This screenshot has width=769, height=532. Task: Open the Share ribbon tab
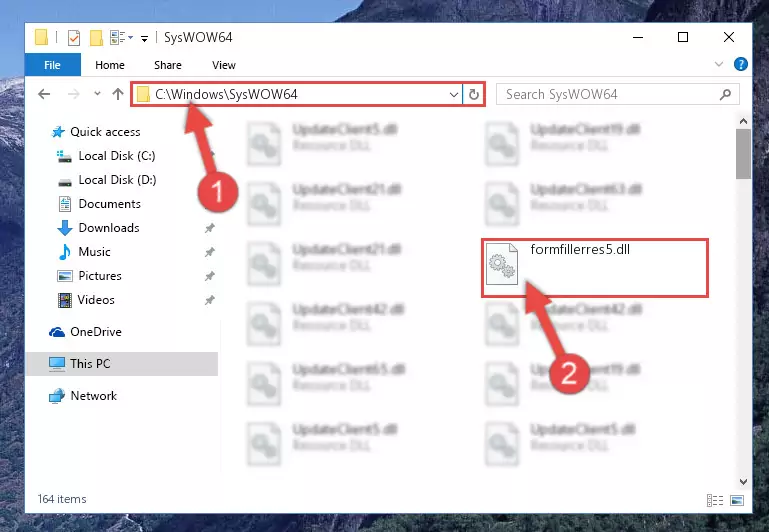168,65
